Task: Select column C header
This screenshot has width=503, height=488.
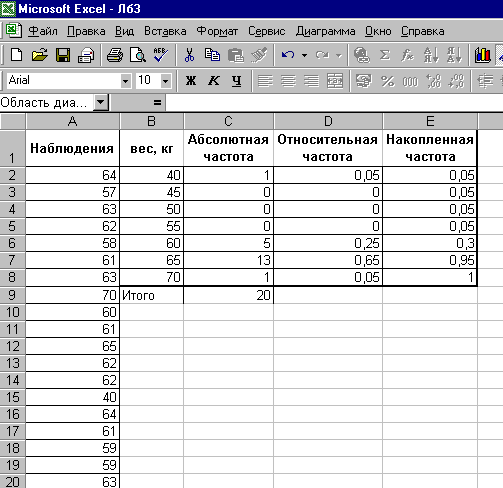Action: point(228,121)
